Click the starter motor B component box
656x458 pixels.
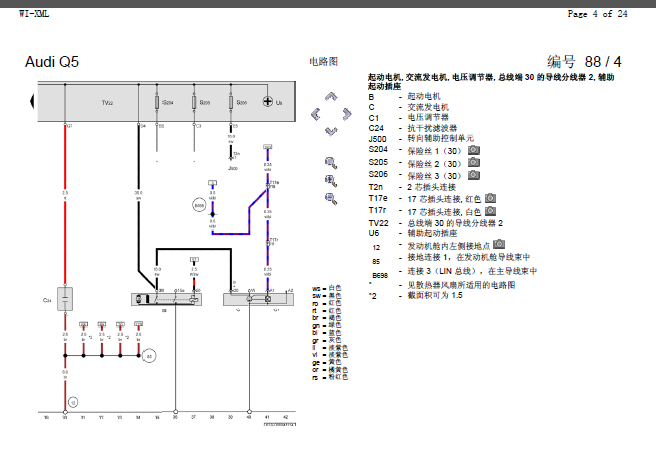point(167,299)
